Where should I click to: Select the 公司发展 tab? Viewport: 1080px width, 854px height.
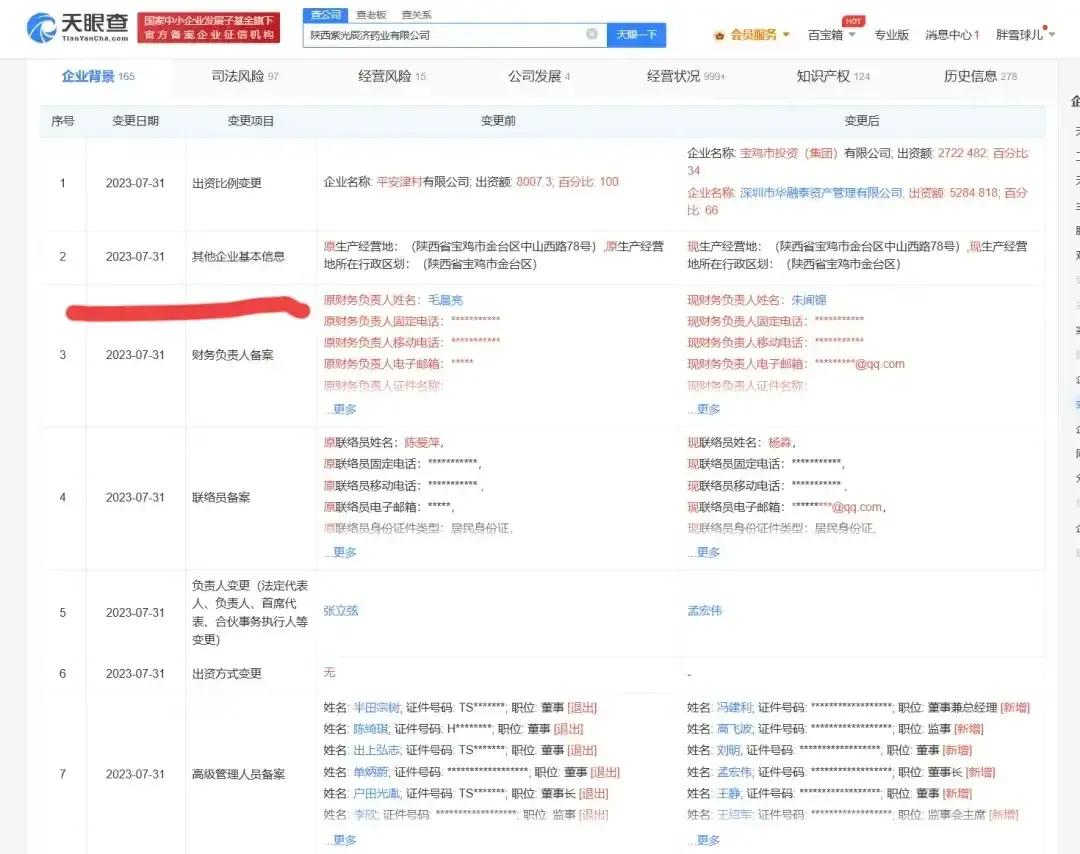(539, 76)
